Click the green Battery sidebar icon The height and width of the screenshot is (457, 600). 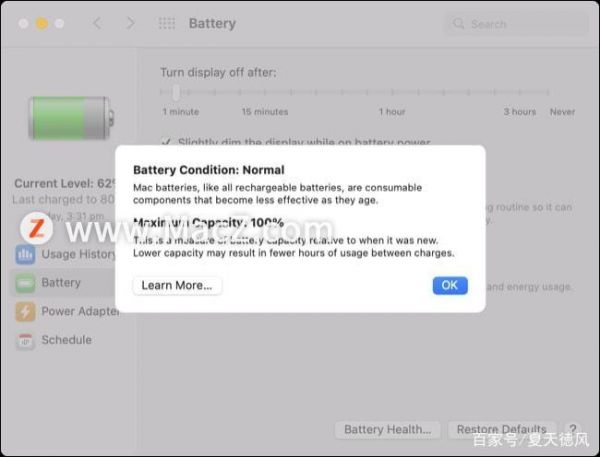tap(25, 283)
